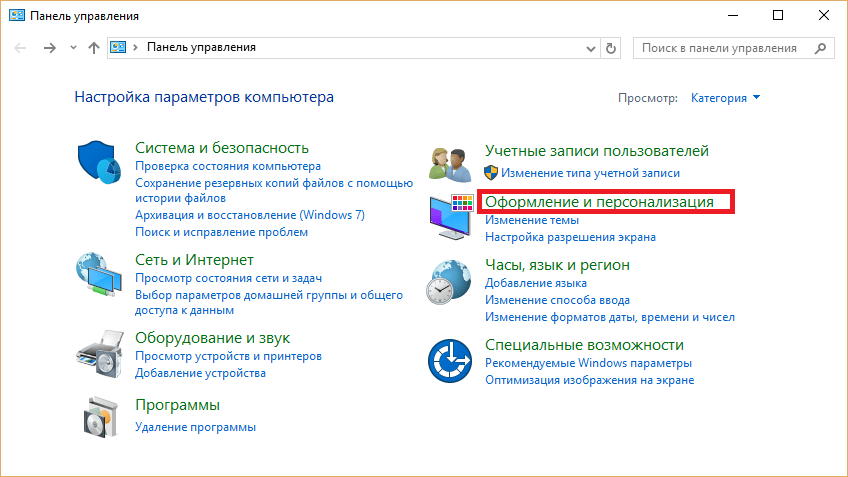Open Настройка разрешения экрана link
Screen dimensions: 848x477
click(x=570, y=237)
